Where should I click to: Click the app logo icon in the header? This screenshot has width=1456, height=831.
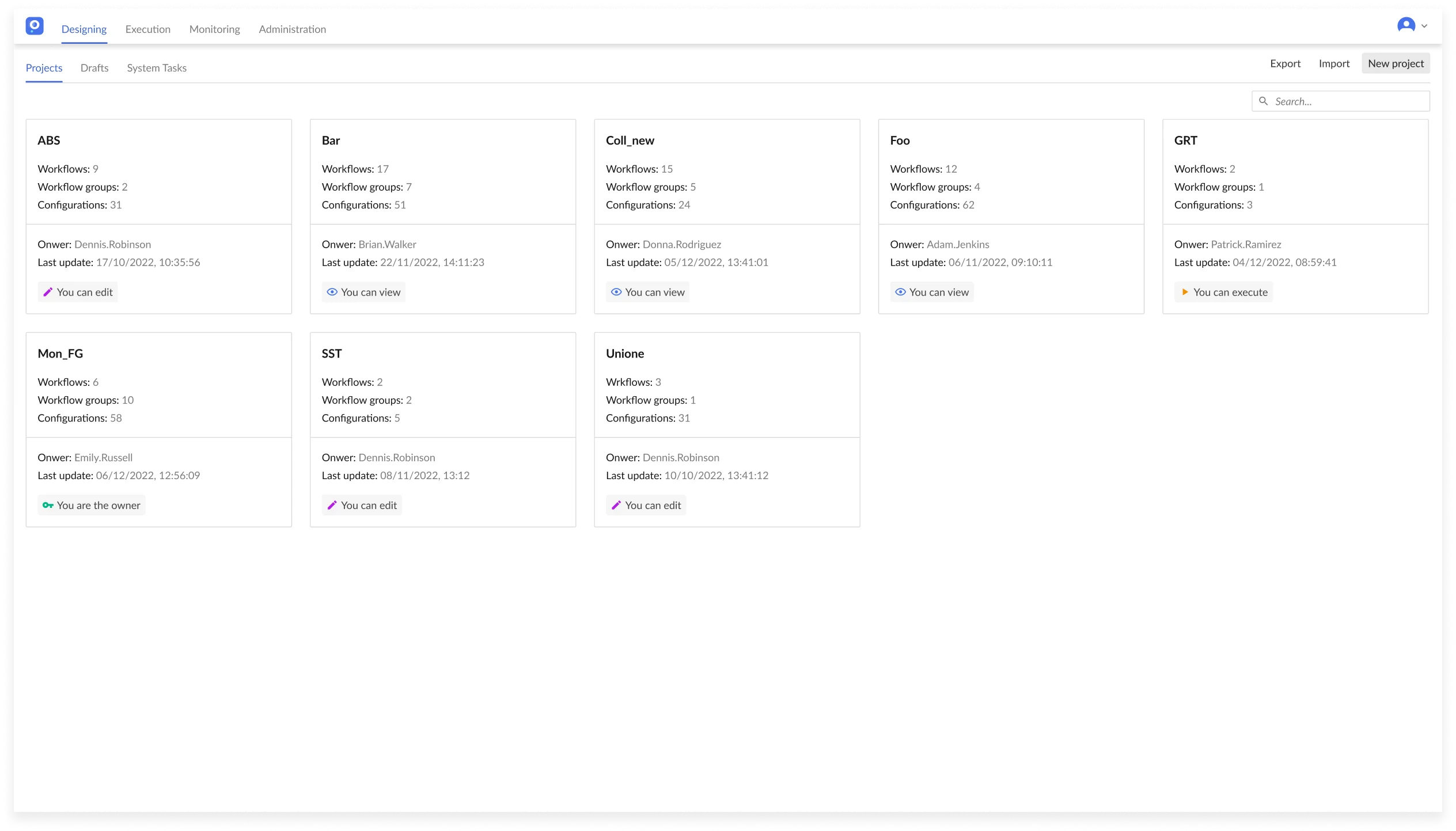[35, 26]
